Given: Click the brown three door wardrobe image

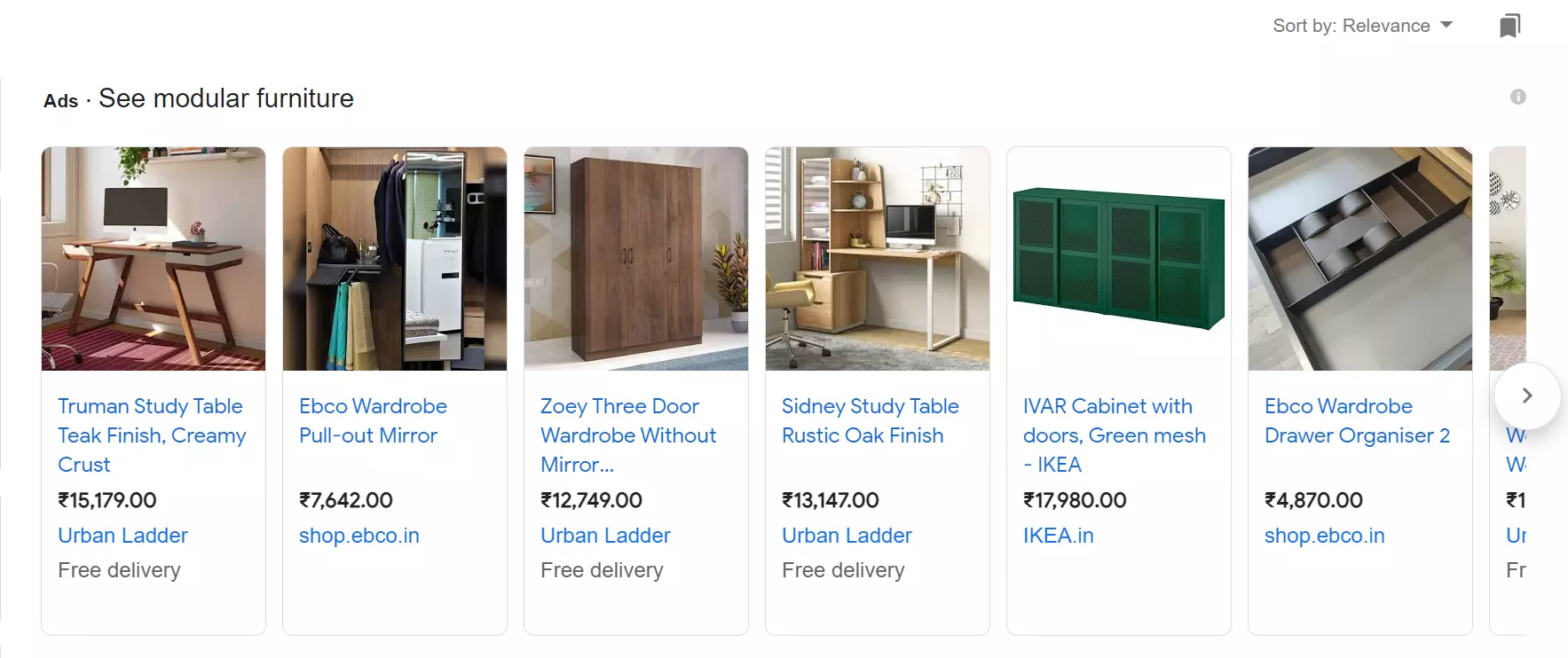Looking at the screenshot, I should pos(636,259).
